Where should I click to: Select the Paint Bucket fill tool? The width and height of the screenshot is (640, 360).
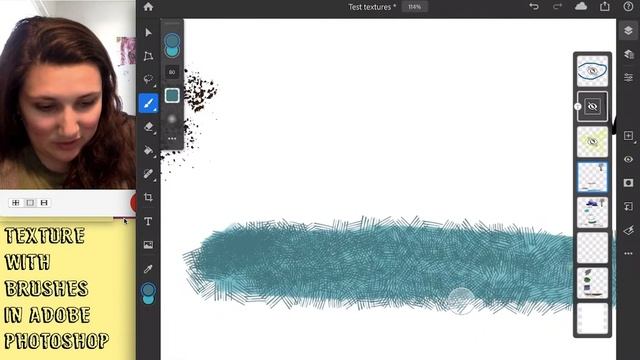[148, 150]
